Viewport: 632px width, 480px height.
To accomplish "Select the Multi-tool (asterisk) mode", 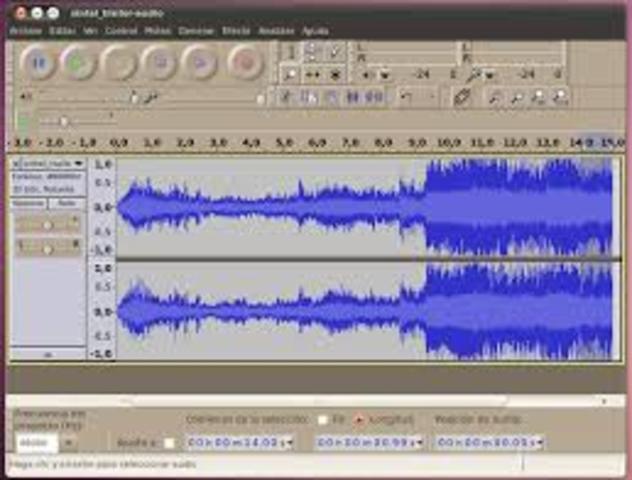I will coord(334,75).
